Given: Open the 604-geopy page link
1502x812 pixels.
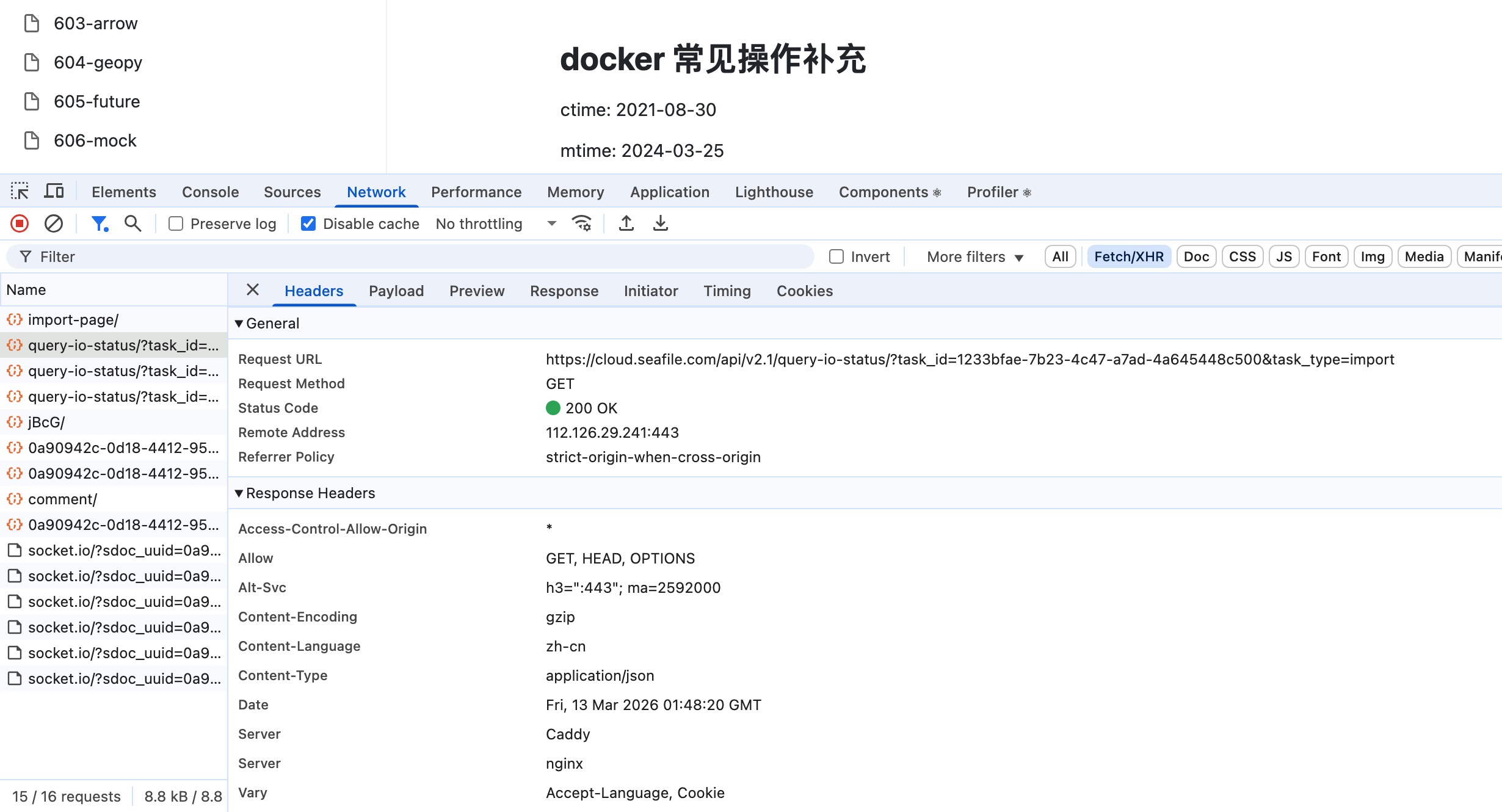Looking at the screenshot, I should (98, 62).
